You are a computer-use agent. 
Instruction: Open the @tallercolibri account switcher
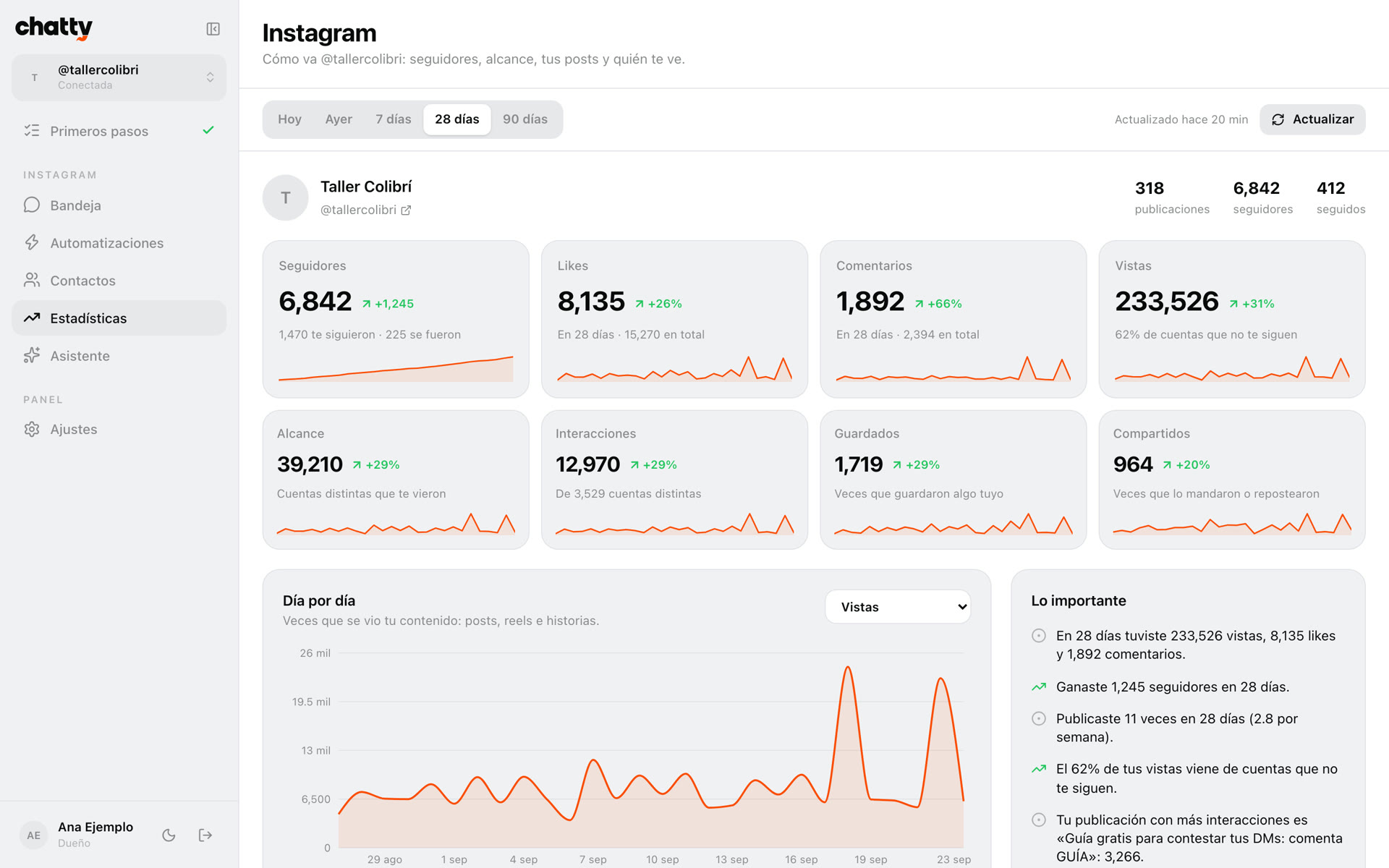coord(119,77)
